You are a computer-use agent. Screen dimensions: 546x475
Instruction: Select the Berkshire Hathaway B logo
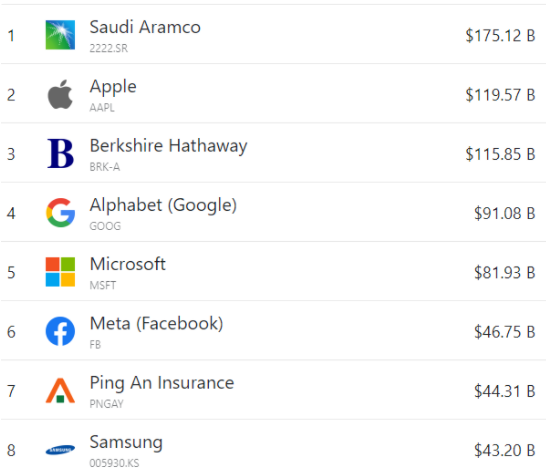(x=60, y=154)
